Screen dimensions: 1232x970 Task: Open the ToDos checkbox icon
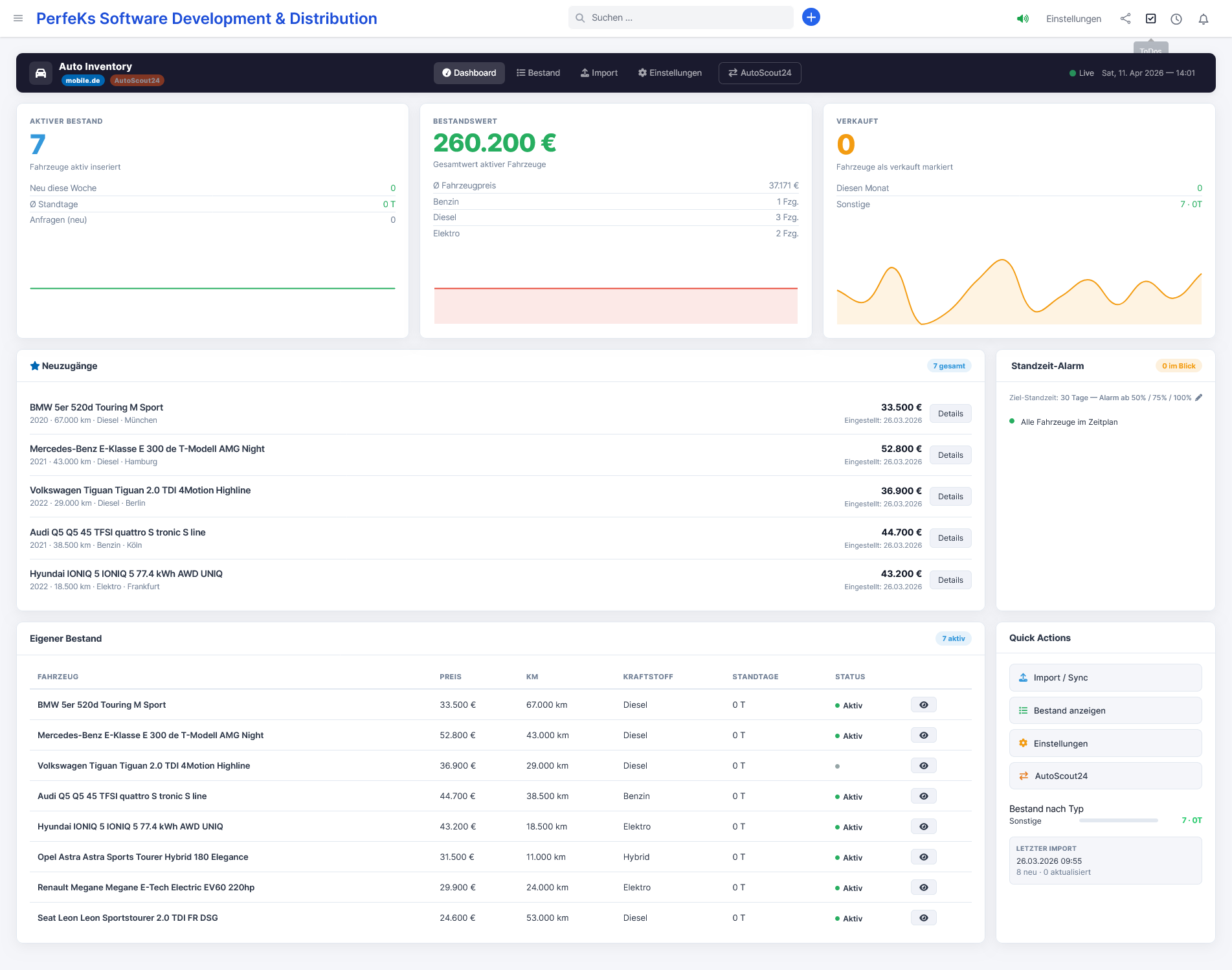pyautogui.click(x=1150, y=19)
